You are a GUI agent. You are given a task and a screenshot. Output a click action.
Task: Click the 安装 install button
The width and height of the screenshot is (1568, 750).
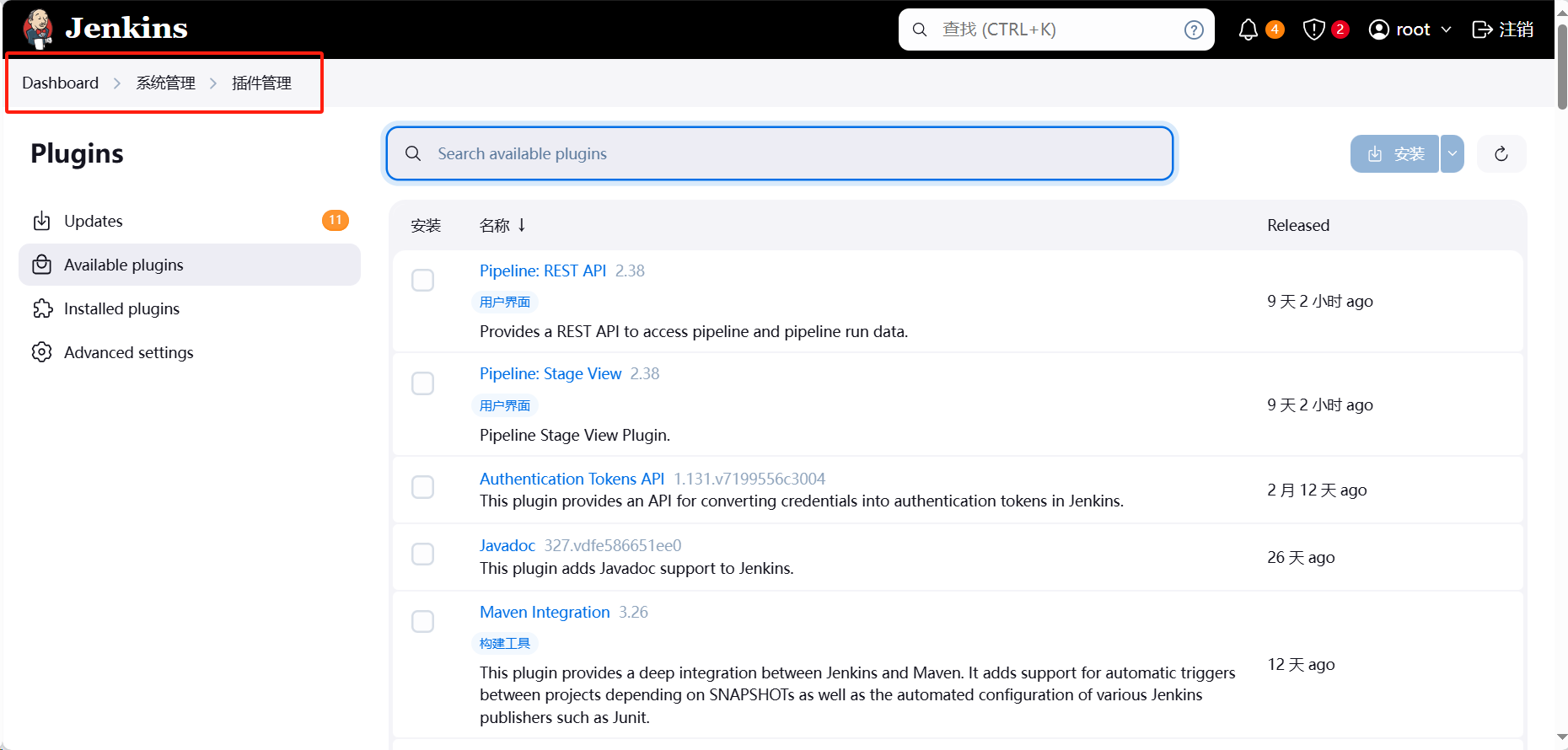1394,153
